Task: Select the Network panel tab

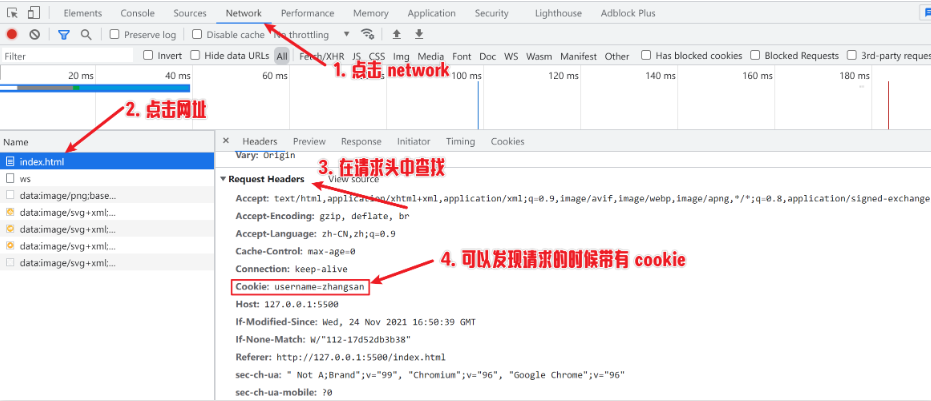Action: click(x=243, y=13)
